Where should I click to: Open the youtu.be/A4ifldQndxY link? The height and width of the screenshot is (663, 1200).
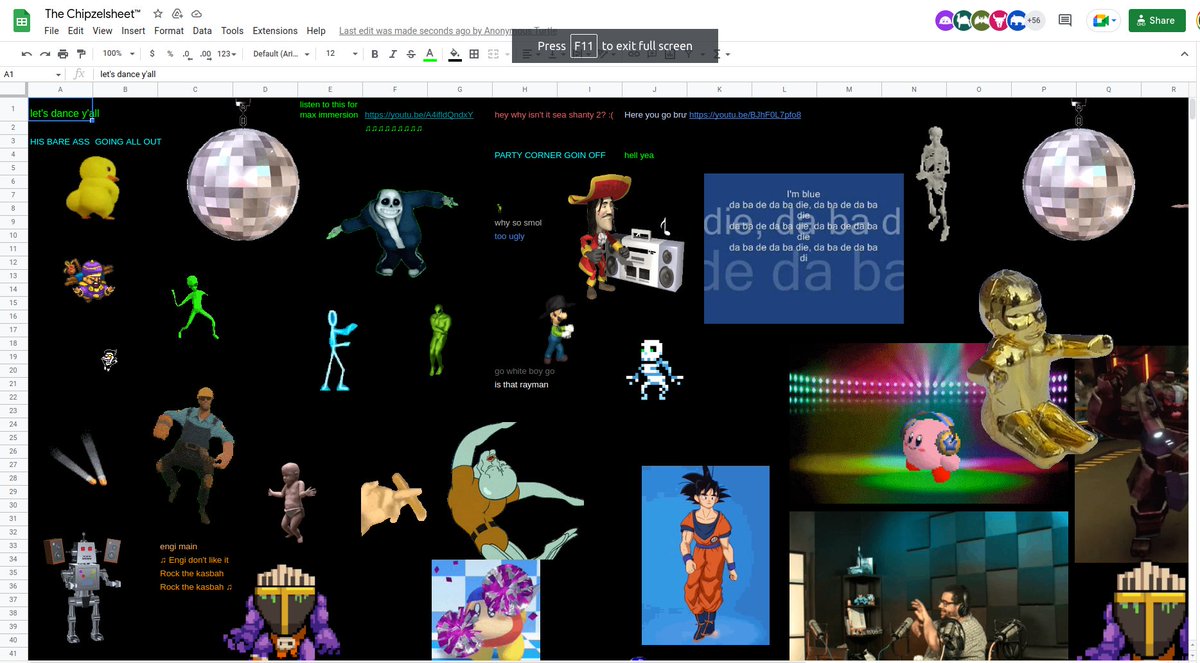pyautogui.click(x=419, y=115)
